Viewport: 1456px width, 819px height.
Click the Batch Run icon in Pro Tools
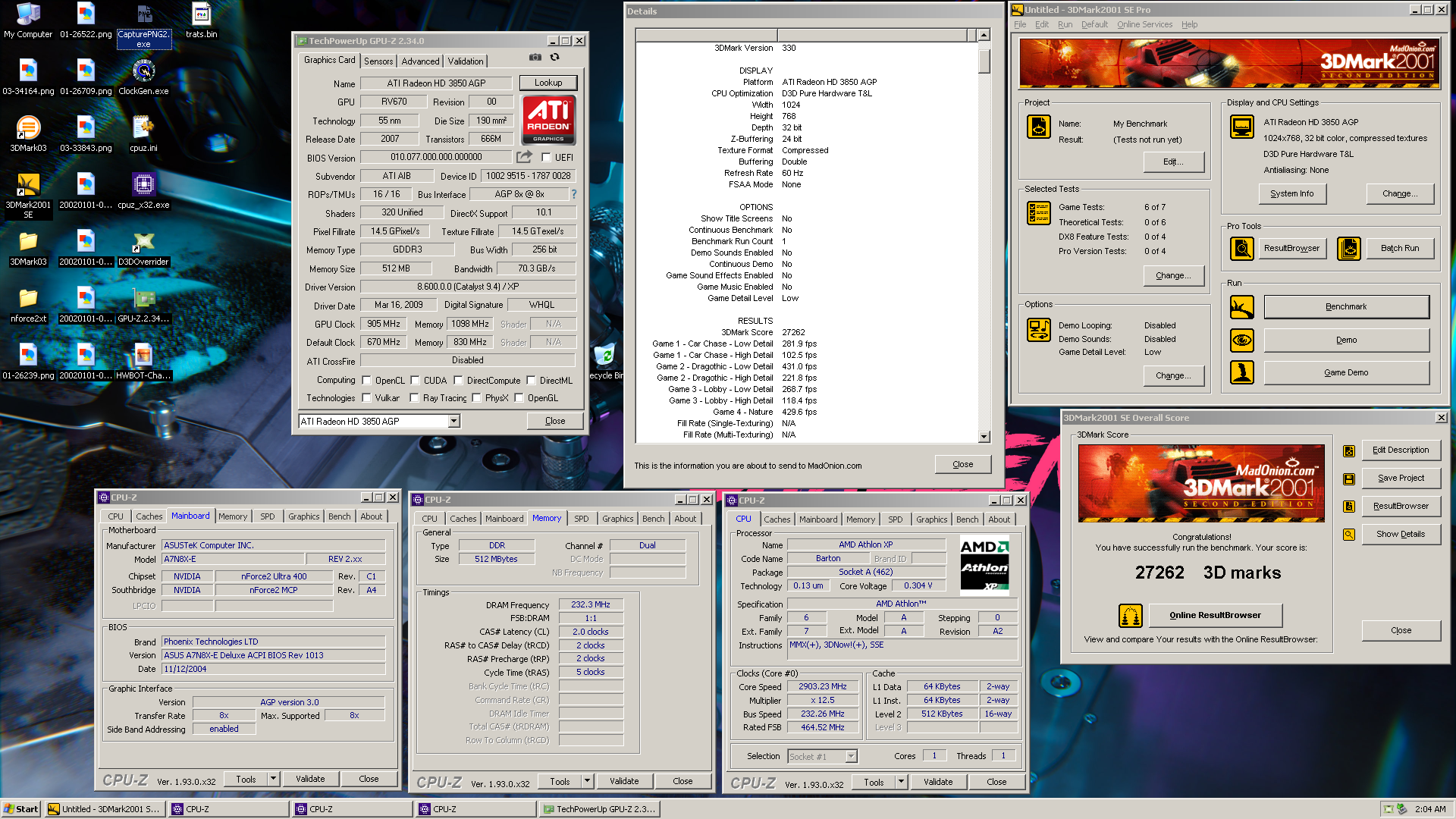point(1348,249)
